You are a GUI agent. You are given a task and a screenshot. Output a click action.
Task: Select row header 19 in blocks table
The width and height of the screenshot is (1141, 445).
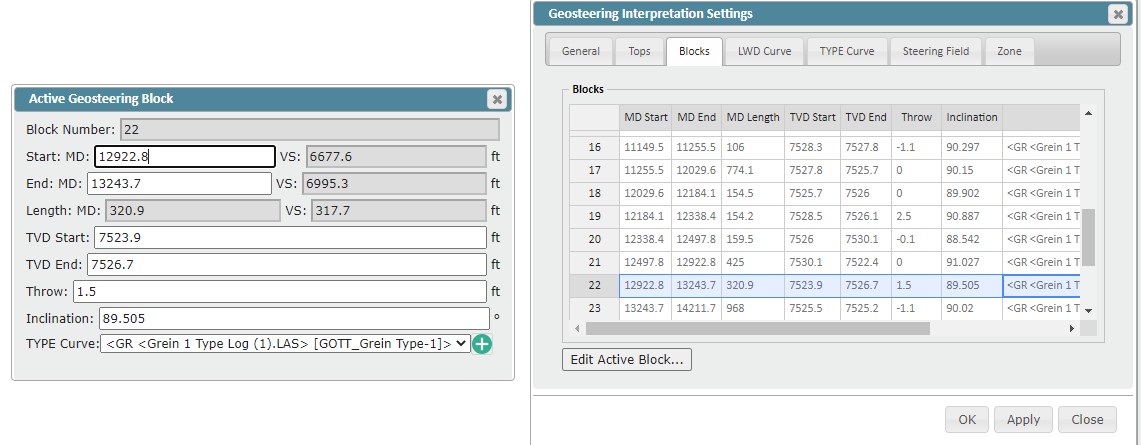(x=595, y=216)
